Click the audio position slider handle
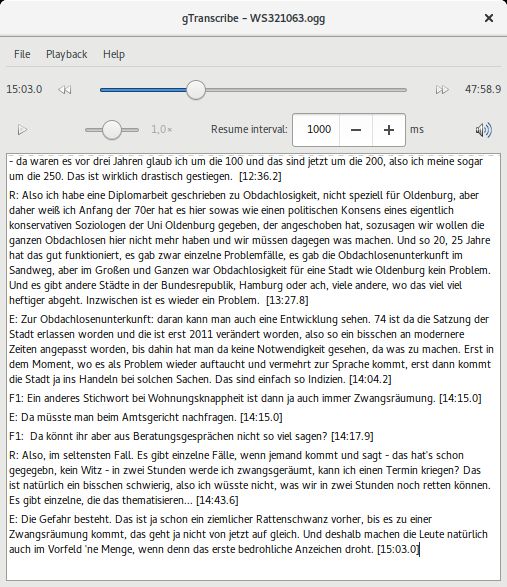Viewport: 507px width, 587px height. click(195, 90)
